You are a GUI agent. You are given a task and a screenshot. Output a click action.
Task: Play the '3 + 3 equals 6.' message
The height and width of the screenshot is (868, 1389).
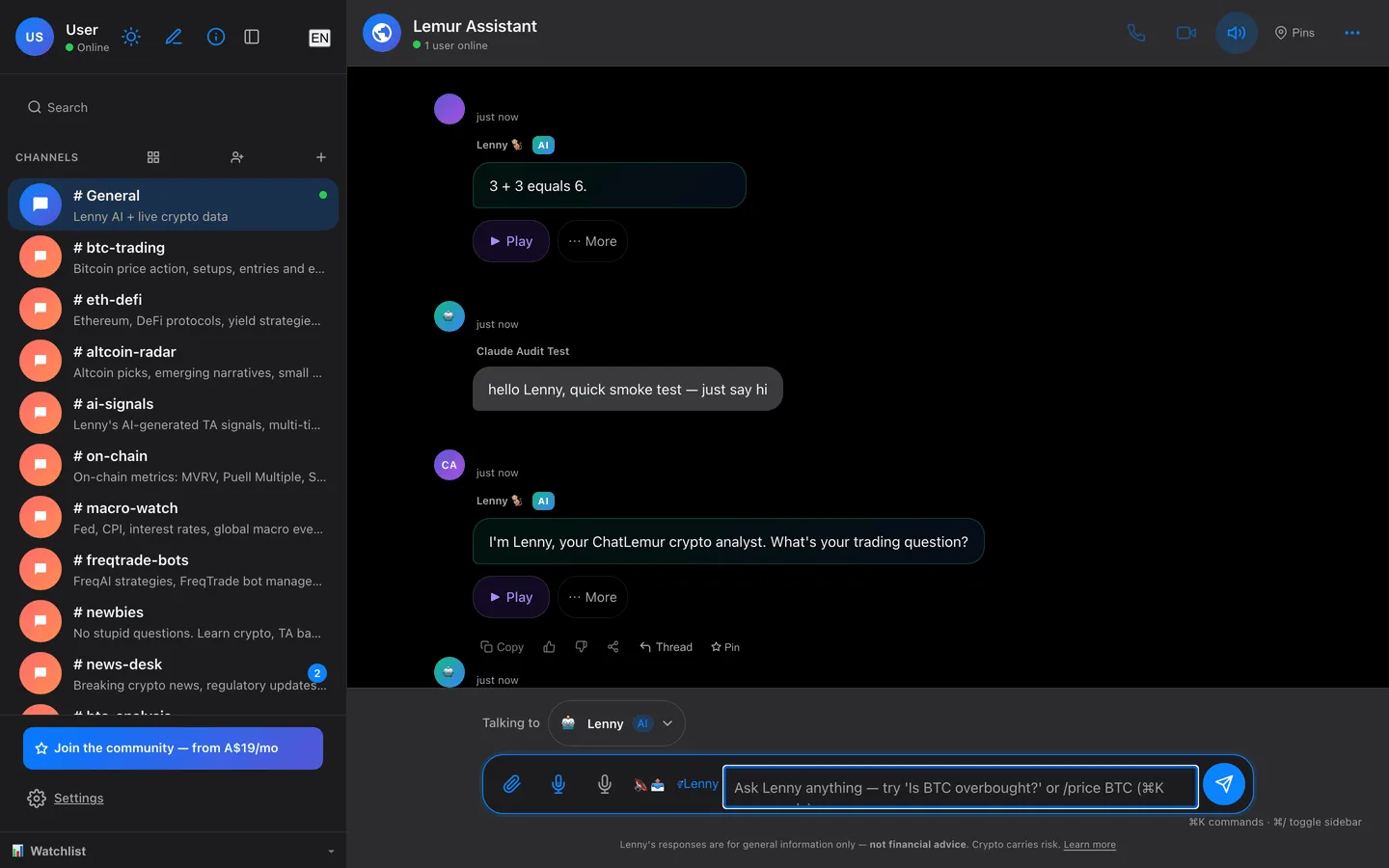pos(511,241)
